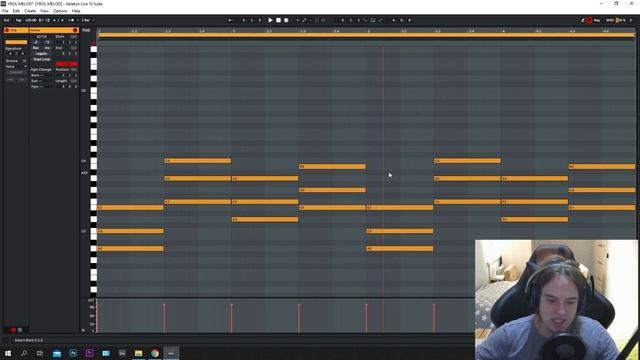Start playback with the Play button
640x360 pixels.
270,20
